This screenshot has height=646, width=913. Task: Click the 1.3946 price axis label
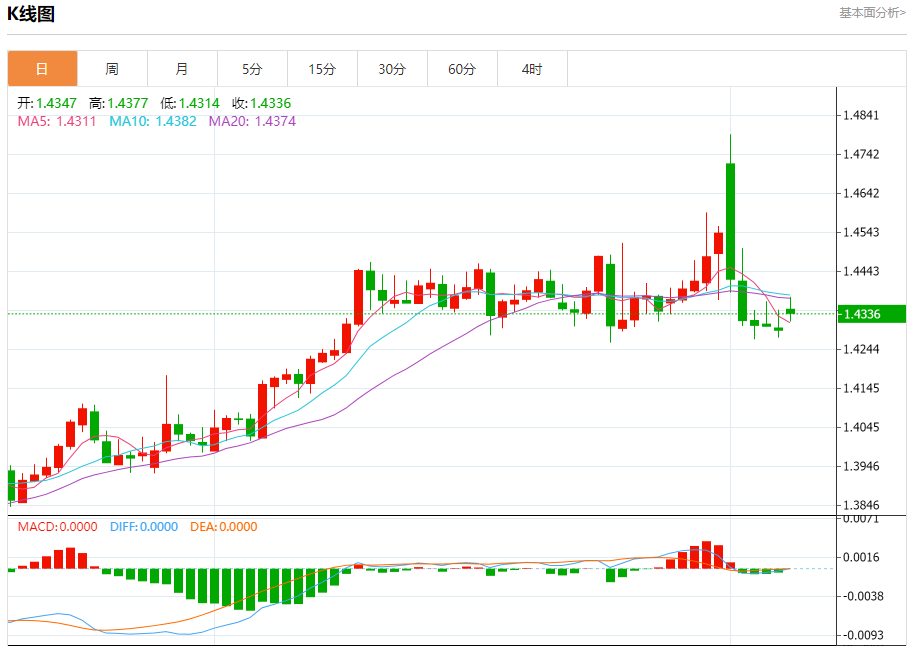coord(861,467)
